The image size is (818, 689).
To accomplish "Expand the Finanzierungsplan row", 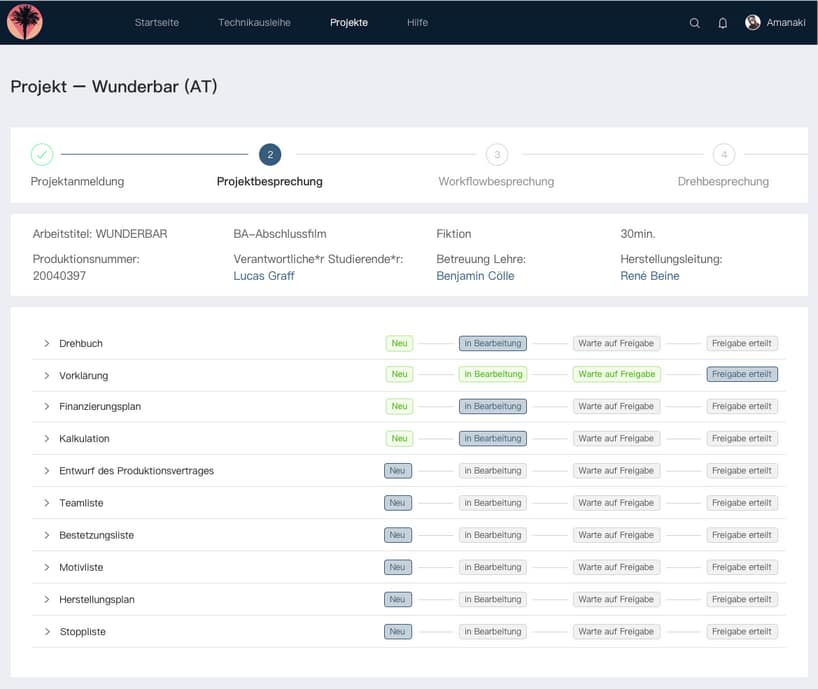I will (47, 407).
